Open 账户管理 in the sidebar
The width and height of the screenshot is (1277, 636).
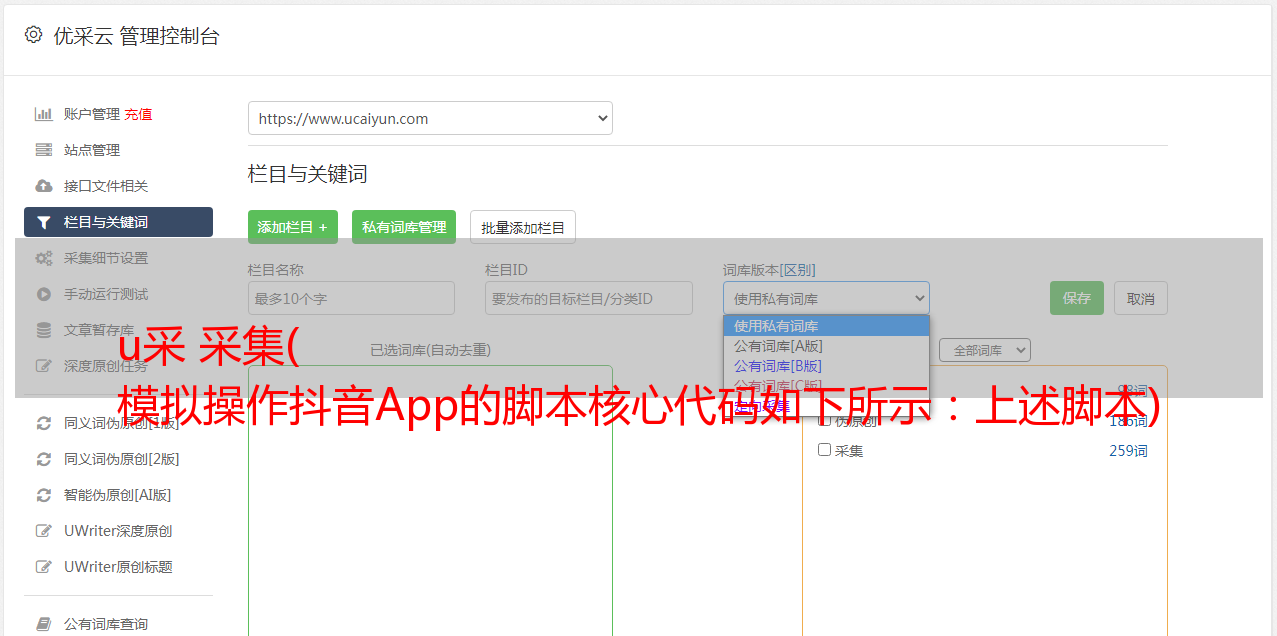[92, 114]
